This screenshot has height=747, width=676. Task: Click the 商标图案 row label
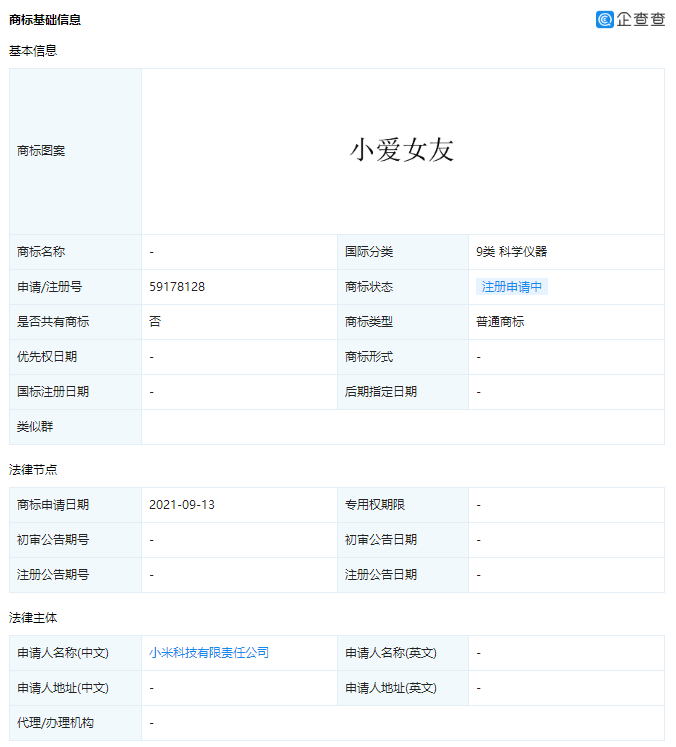41,151
